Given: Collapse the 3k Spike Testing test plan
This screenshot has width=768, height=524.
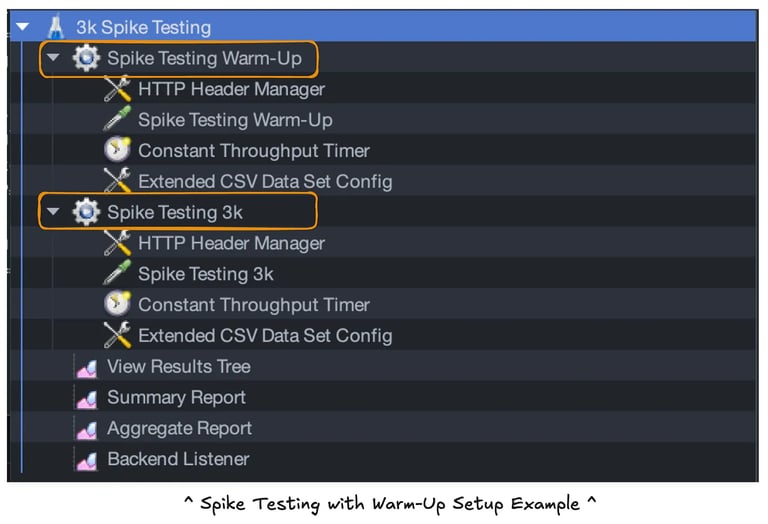Looking at the screenshot, I should click(22, 27).
